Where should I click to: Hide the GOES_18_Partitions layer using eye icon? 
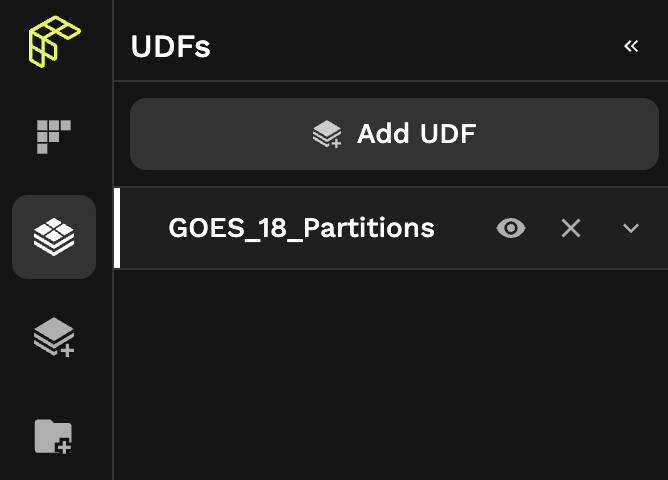point(511,228)
